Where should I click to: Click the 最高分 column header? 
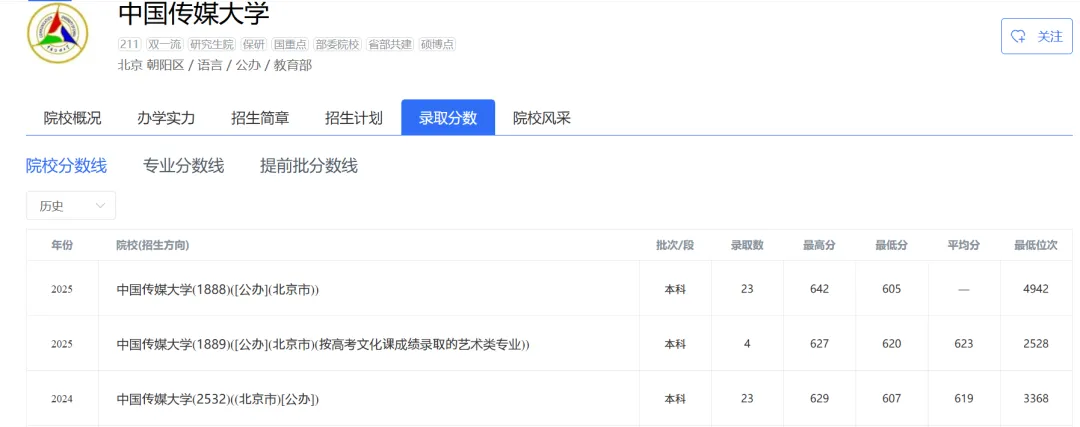tap(820, 245)
